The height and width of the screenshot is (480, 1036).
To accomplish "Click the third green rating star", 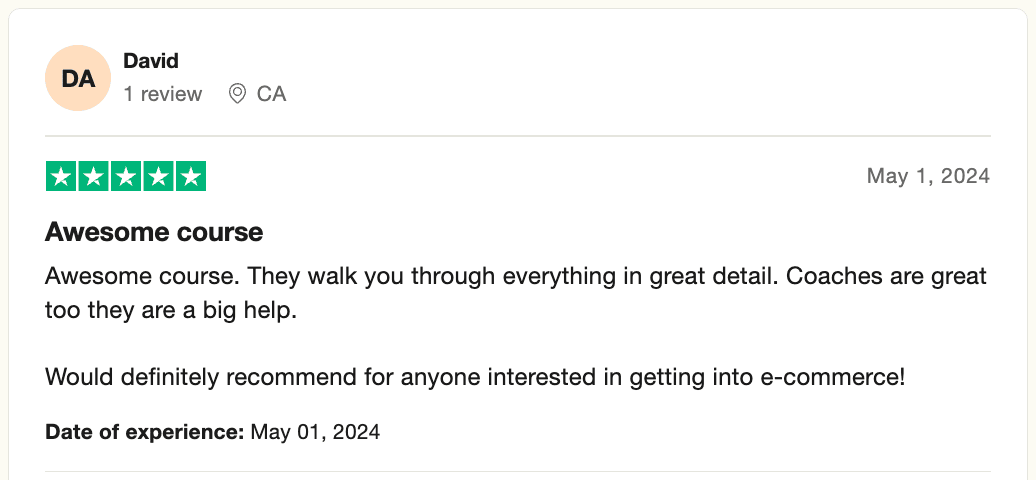I will point(125,177).
